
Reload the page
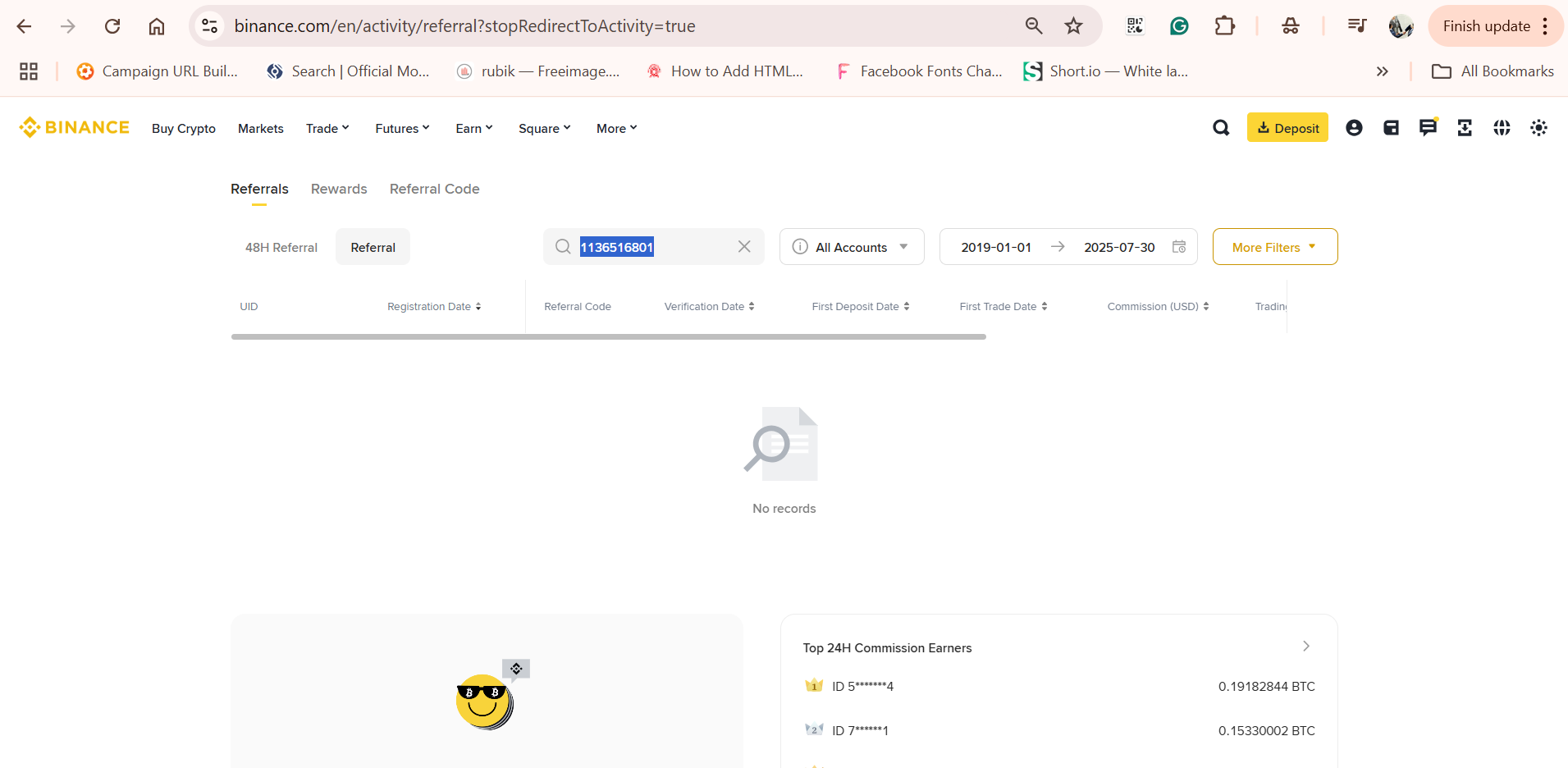pos(112,26)
